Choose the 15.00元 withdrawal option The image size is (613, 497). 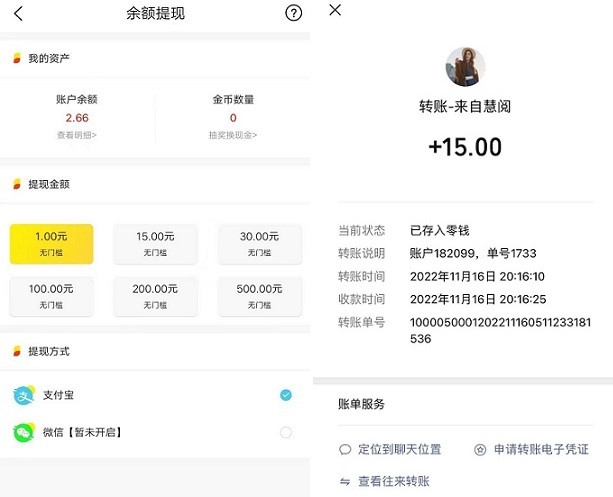(x=155, y=243)
